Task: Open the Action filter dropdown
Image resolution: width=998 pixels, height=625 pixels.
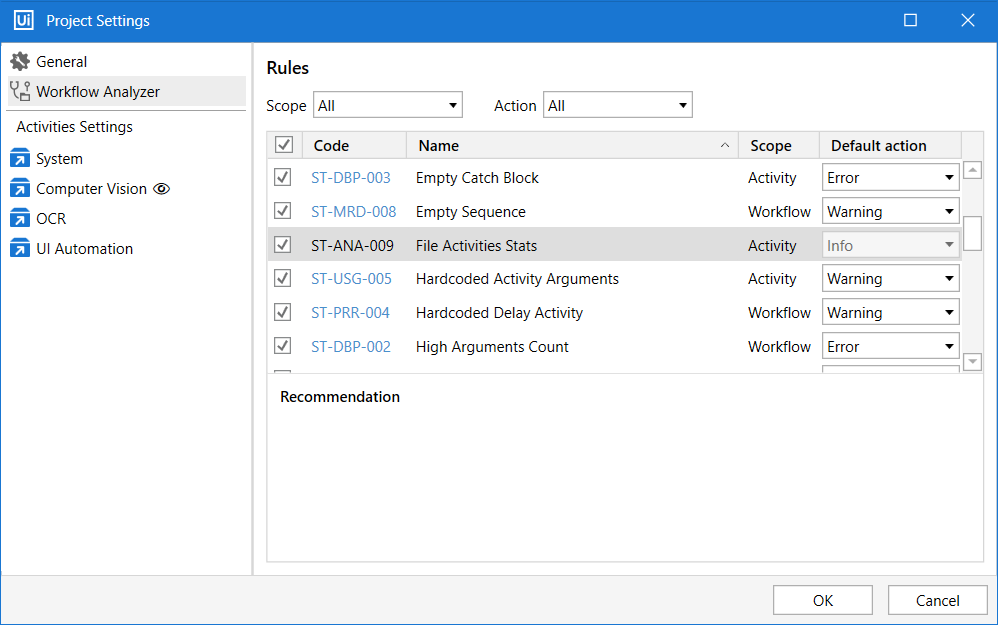Action: (617, 105)
